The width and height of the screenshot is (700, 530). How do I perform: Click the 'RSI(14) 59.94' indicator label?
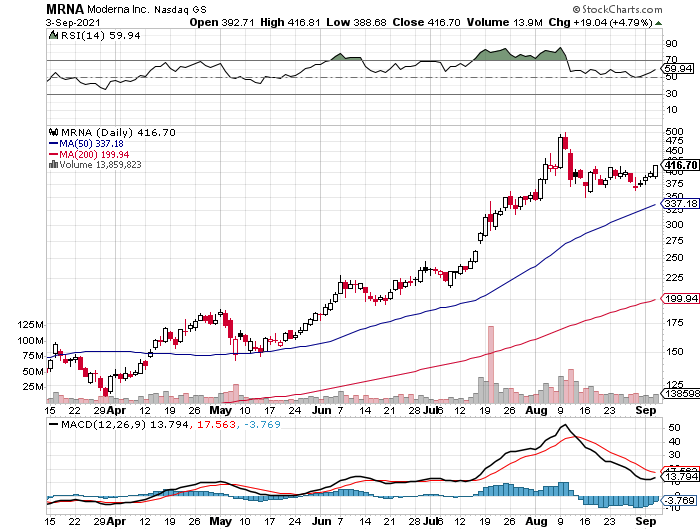tap(100, 35)
